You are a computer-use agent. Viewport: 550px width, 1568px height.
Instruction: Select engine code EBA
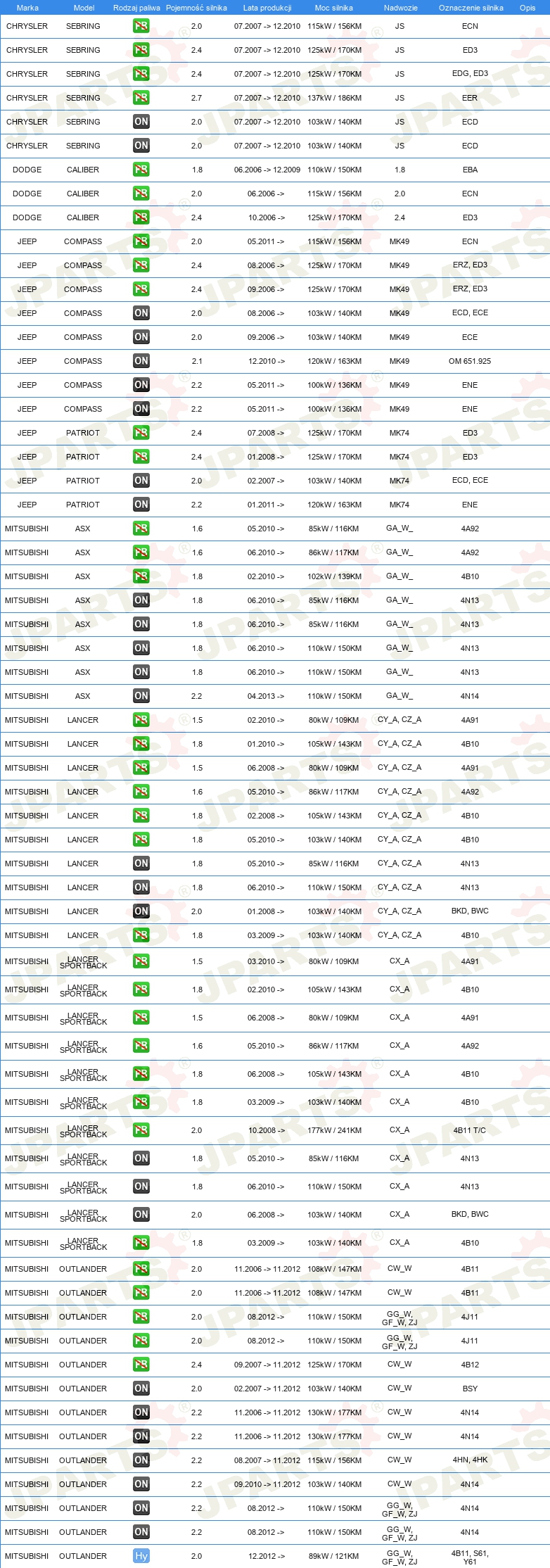pyautogui.click(x=470, y=170)
